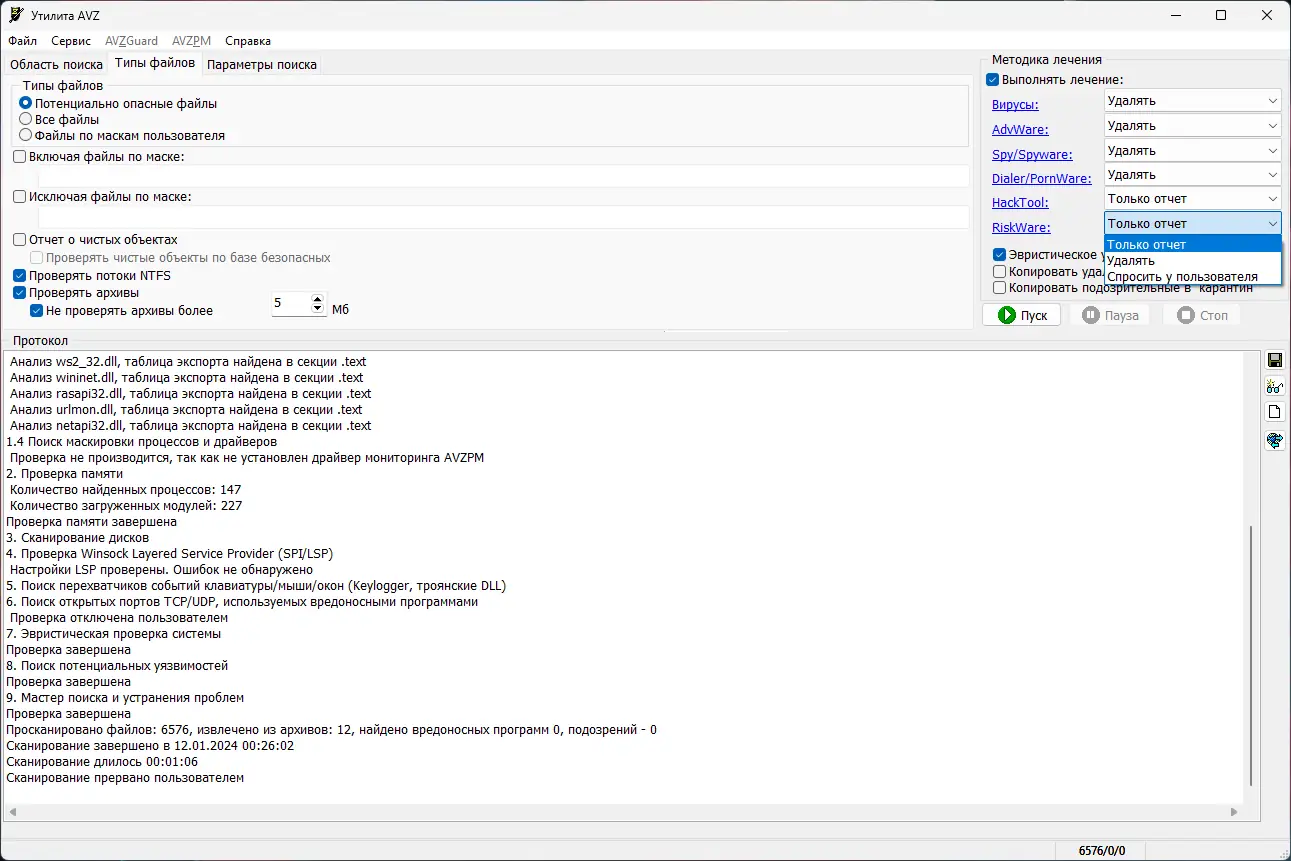This screenshot has height=861, width=1291.
Task: Click the Анализ ws2_32.dll protocol line
Action: [x=188, y=362]
